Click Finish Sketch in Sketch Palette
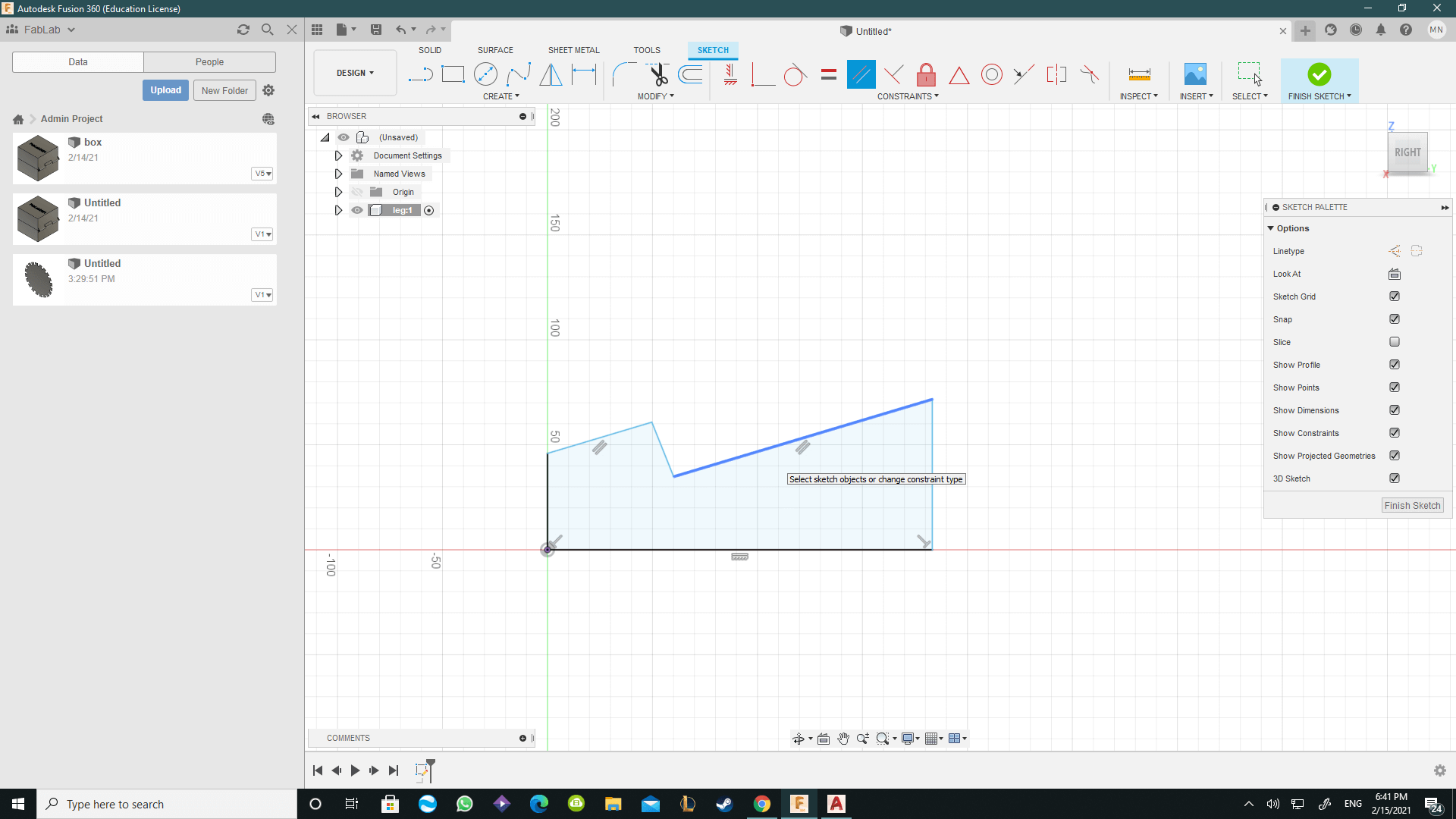Viewport: 1456px width, 819px height. pos(1412,506)
